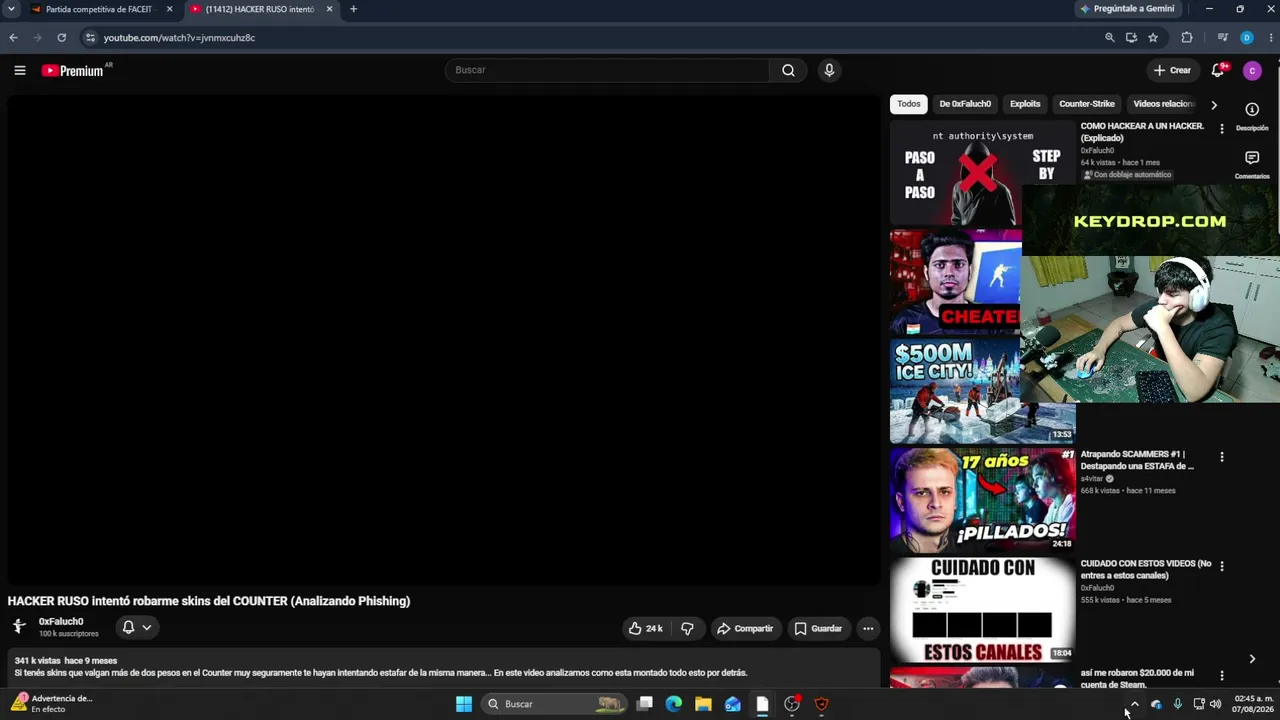The width and height of the screenshot is (1280, 720).
Task: Go back to the previous page
Action: (x=13, y=38)
